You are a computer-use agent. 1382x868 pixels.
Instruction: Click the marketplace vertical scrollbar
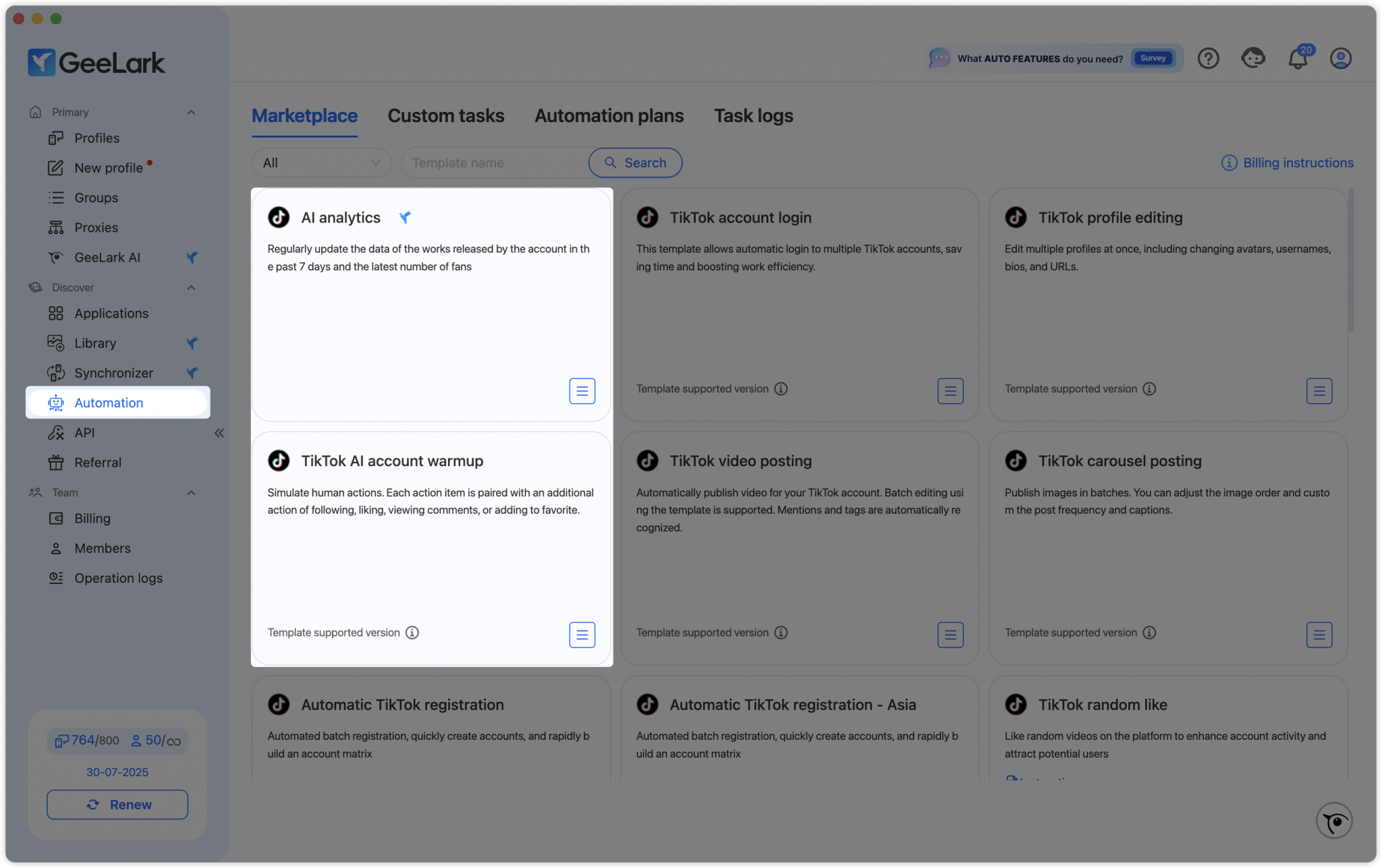click(1351, 260)
